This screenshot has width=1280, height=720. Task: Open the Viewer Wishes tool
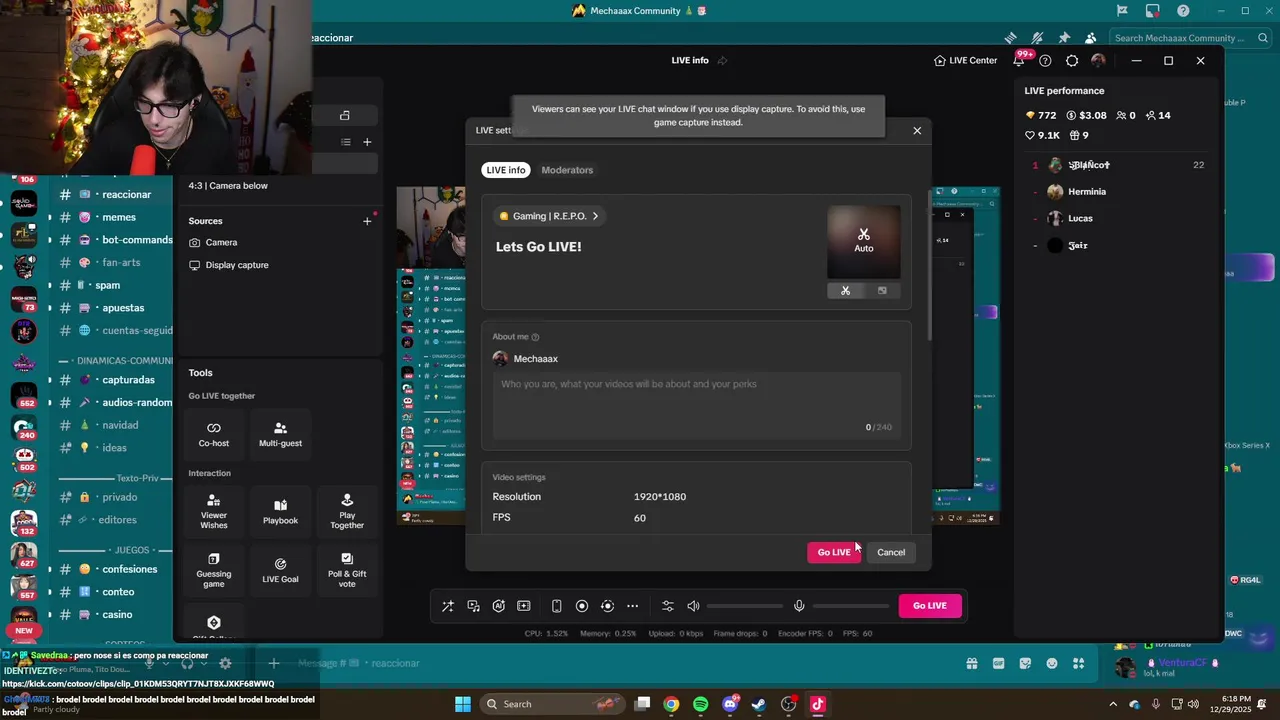coord(214,511)
